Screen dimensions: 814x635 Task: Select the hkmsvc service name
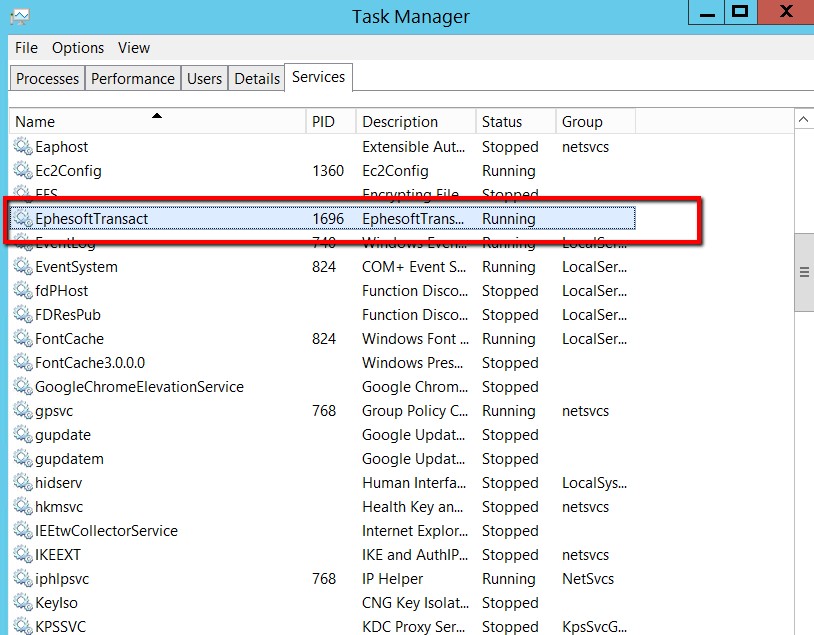click(59, 507)
